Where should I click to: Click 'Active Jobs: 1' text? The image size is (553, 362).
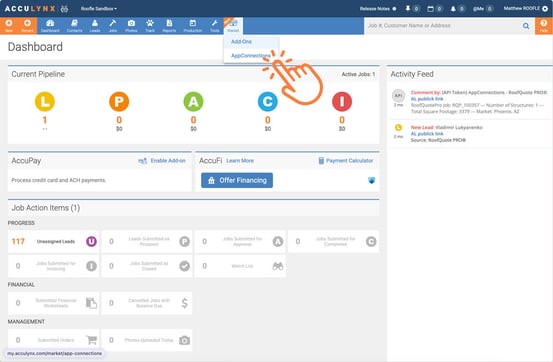[358, 74]
